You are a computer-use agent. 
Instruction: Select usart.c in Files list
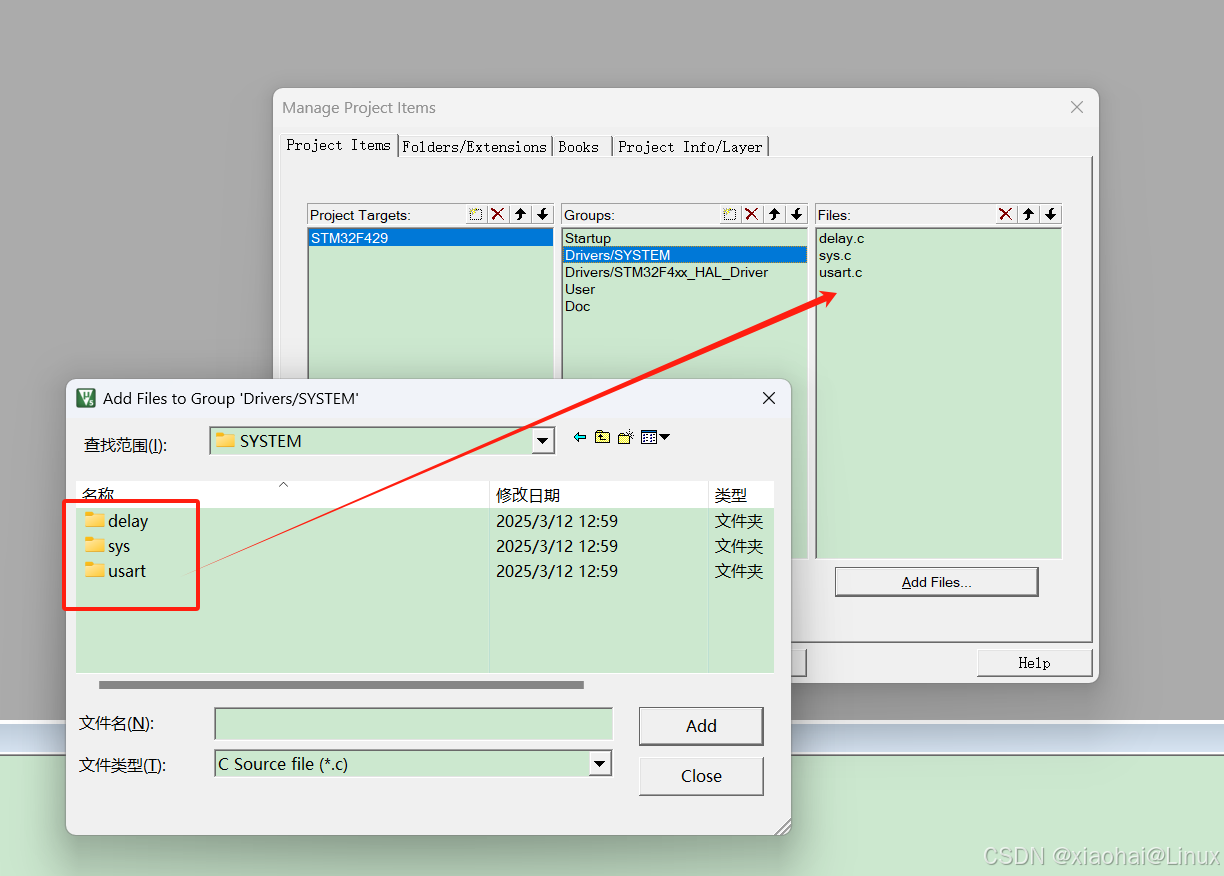(840, 272)
